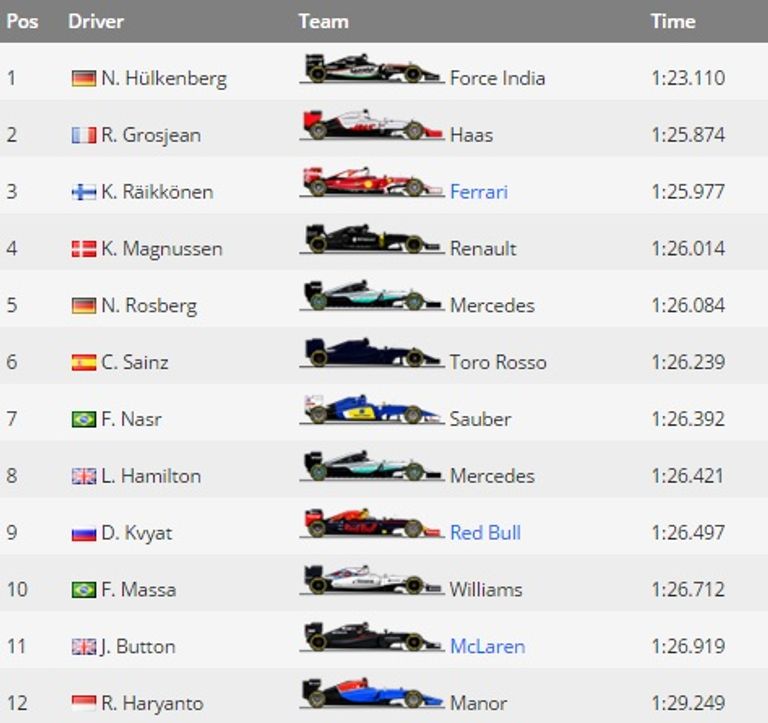
Task: Open the McLaren team link
Action: pyautogui.click(x=487, y=647)
